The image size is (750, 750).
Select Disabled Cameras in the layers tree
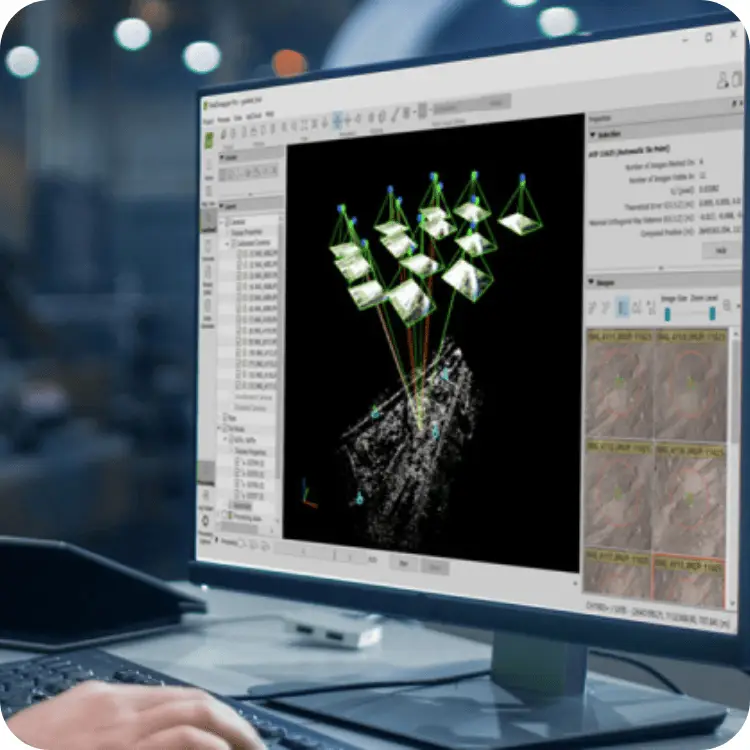click(x=250, y=408)
